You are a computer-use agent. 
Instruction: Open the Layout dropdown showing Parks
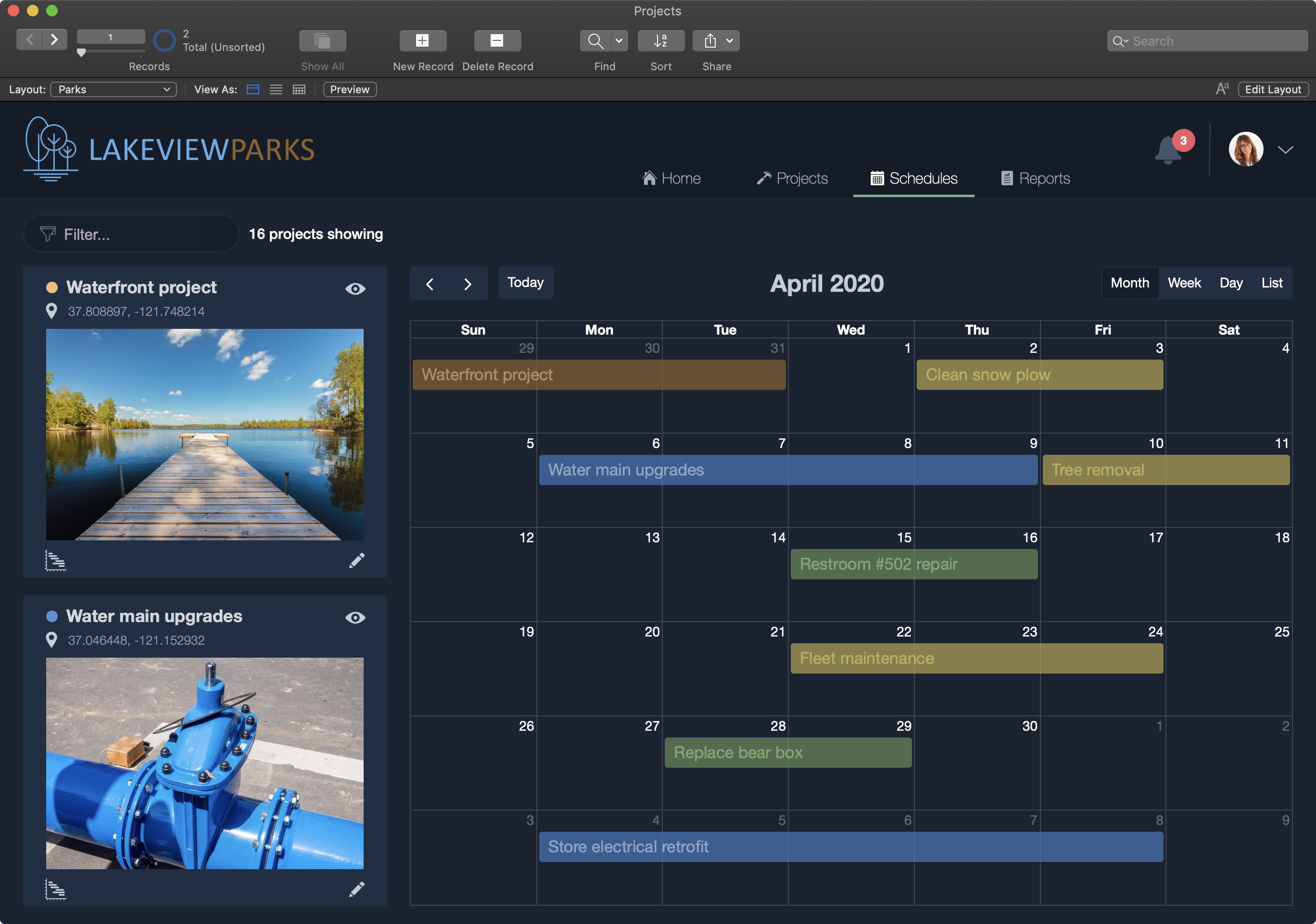[113, 89]
